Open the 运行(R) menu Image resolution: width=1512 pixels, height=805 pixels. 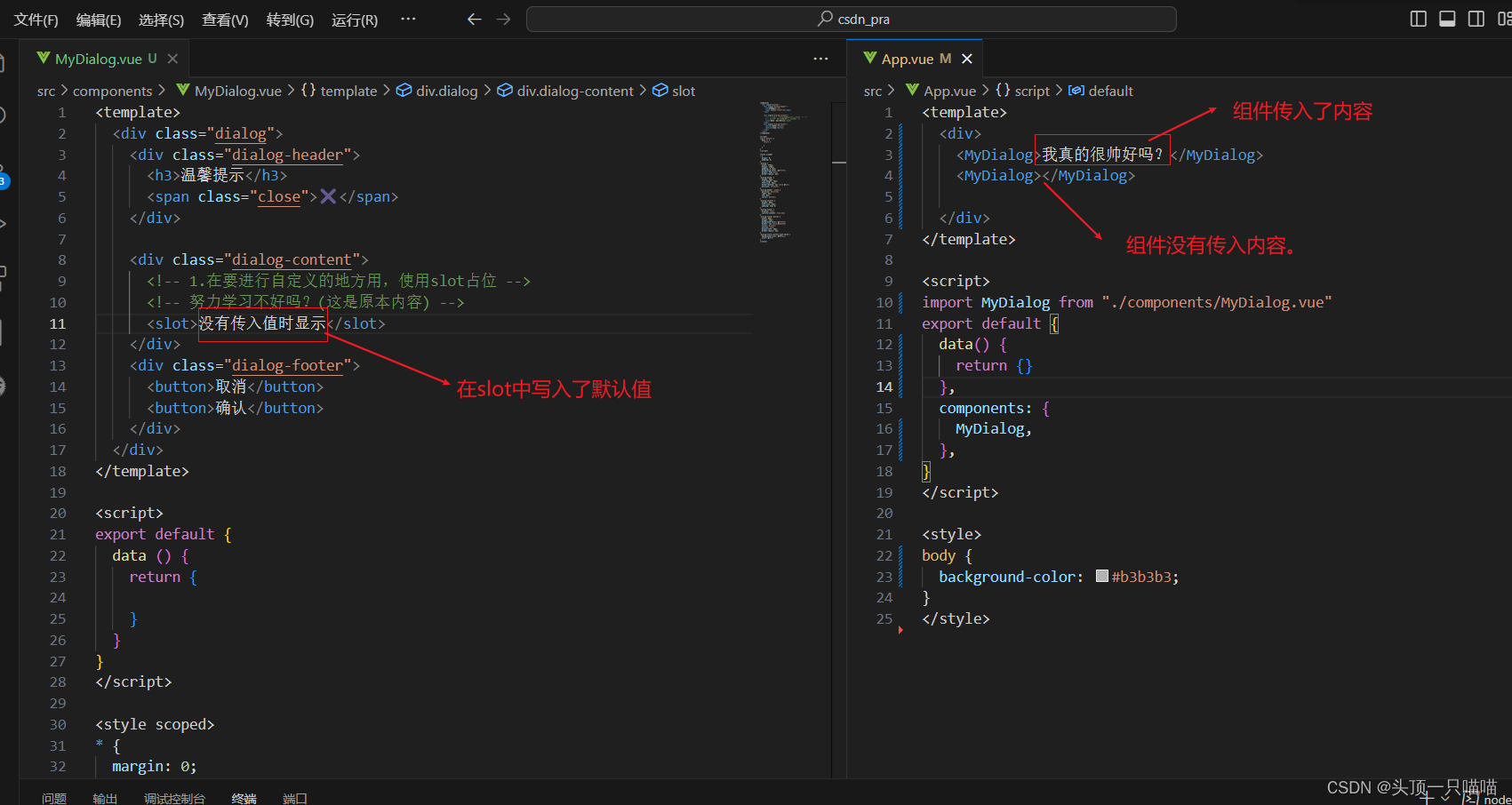coord(355,20)
